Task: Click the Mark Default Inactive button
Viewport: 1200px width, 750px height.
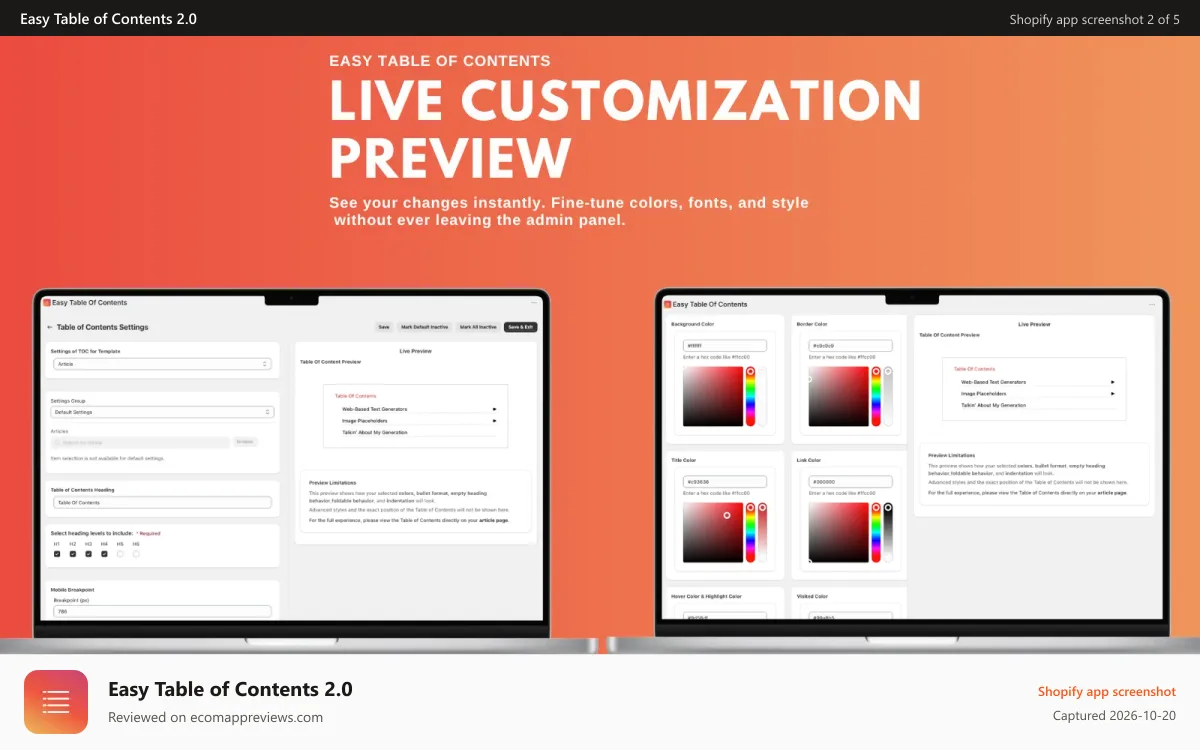Action: [425, 327]
